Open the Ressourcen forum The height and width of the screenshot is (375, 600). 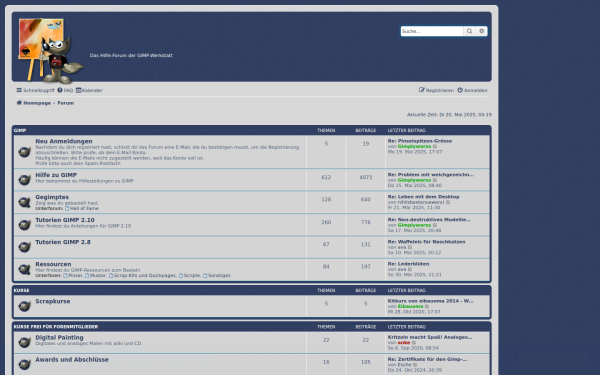[53, 264]
